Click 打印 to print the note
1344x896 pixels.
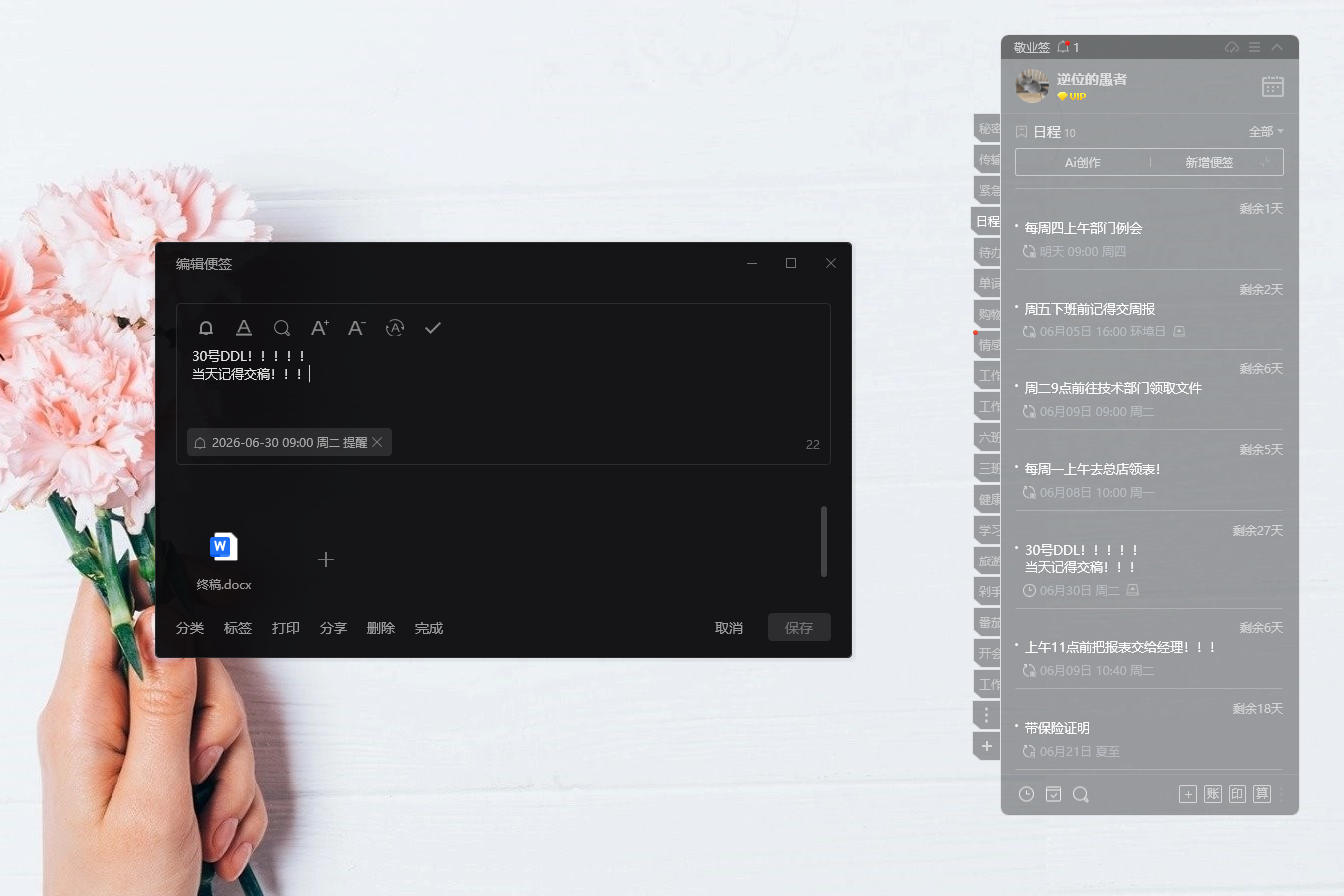coord(286,628)
